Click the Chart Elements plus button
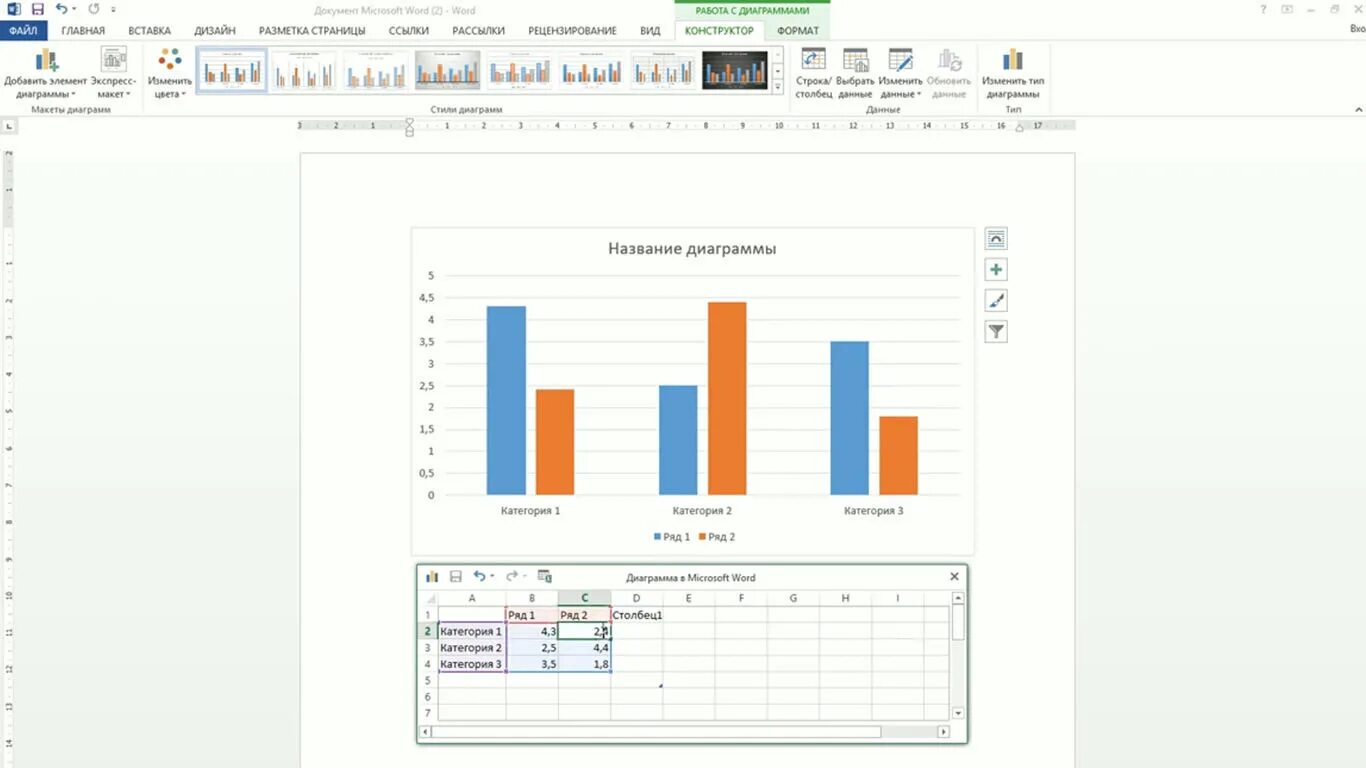The image size is (1366, 768). 996,270
